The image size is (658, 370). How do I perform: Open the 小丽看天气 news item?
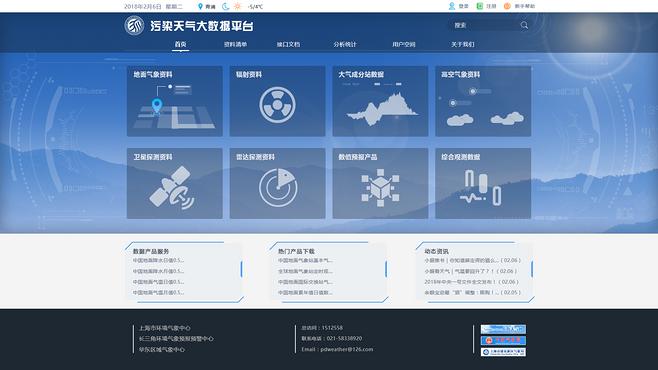471,271
